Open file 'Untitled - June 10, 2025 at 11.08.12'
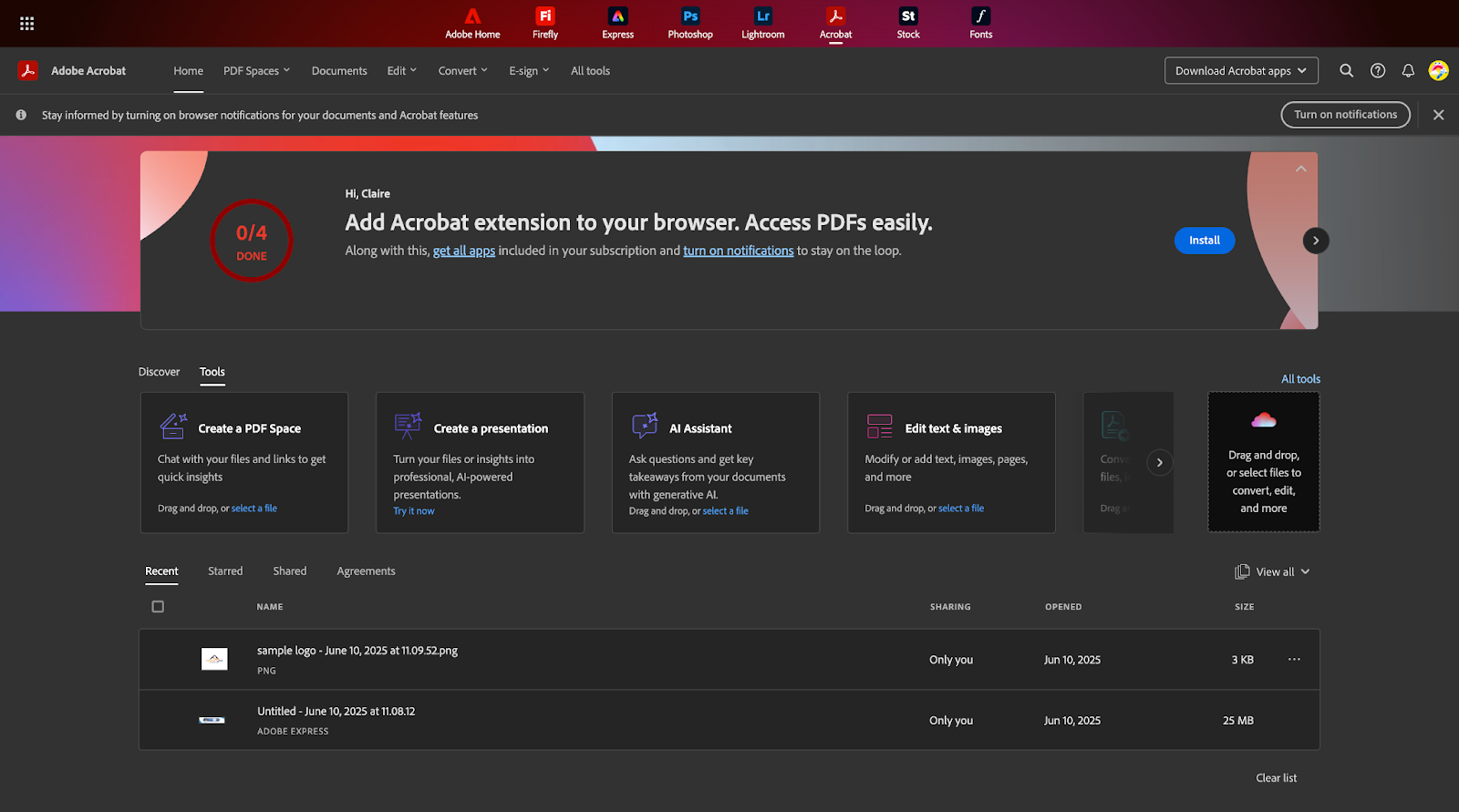This screenshot has height=812, width=1459. coord(336,712)
